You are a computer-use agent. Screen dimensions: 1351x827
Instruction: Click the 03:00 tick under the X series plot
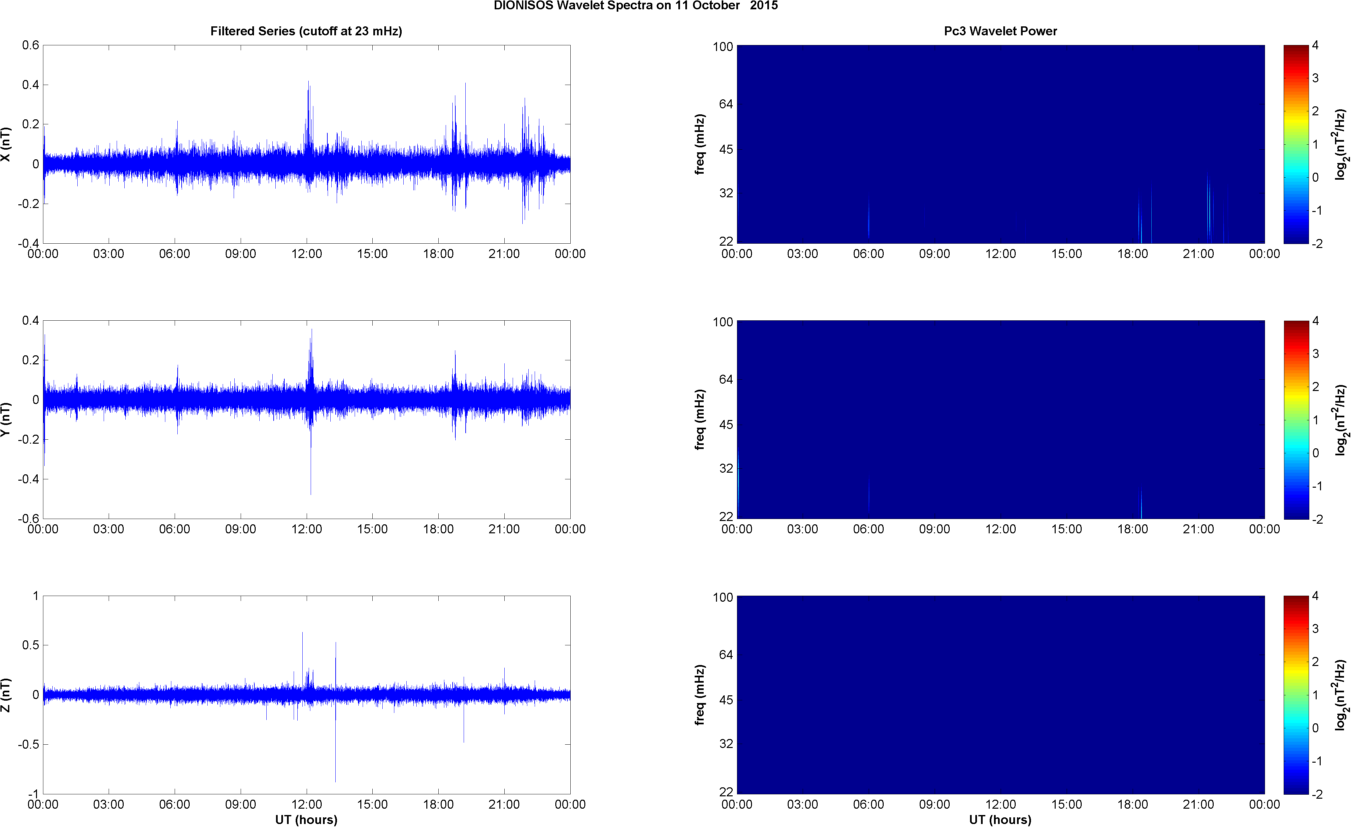coord(108,254)
